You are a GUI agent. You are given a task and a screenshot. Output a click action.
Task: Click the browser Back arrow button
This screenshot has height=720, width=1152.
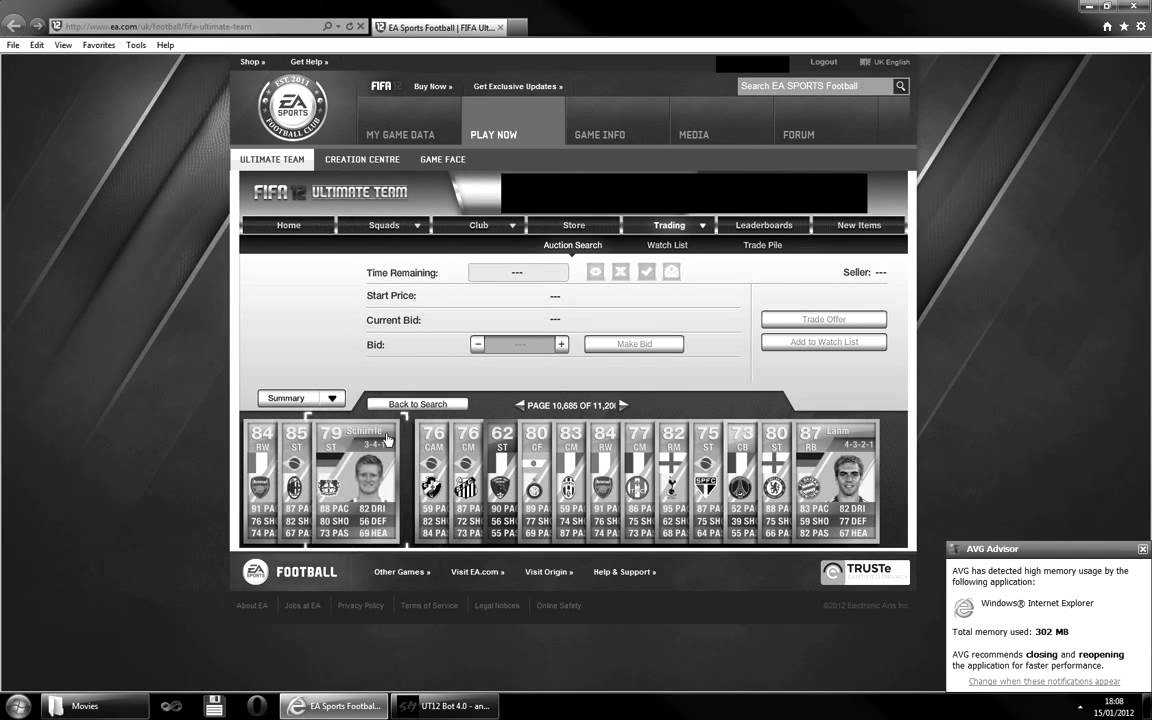(x=13, y=26)
